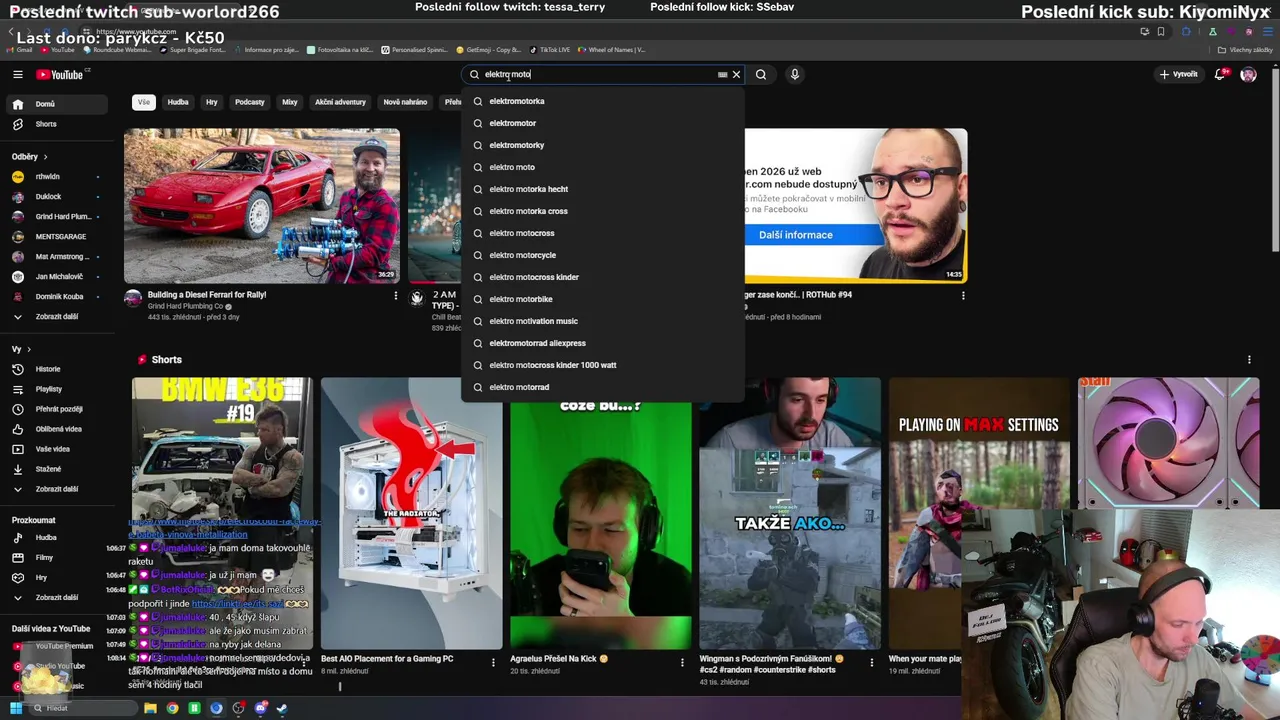Select the Mixy filter chip
The image size is (1280, 720).
[290, 102]
